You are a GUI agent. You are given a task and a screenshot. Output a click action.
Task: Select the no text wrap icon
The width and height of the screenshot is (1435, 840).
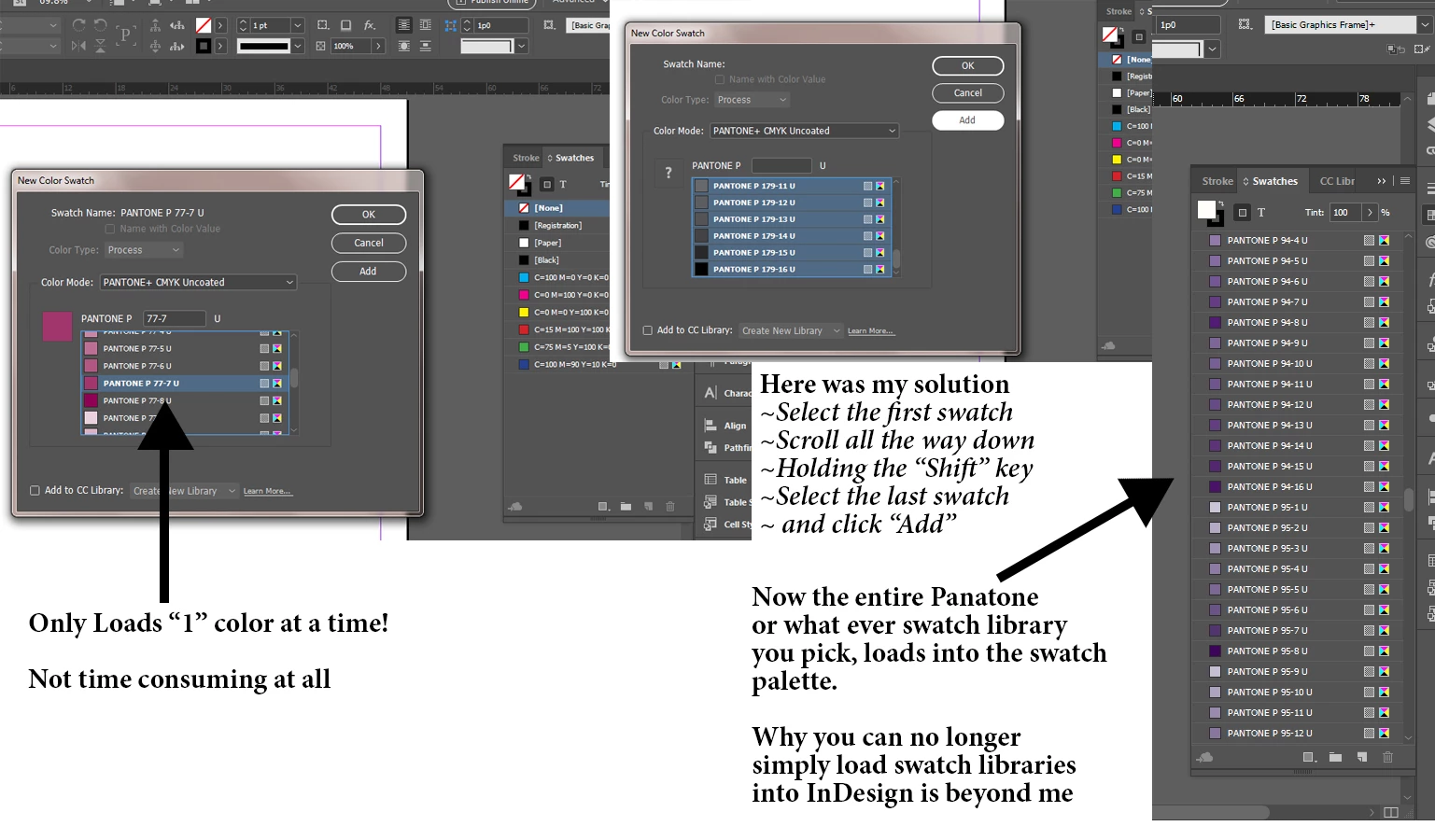click(403, 25)
